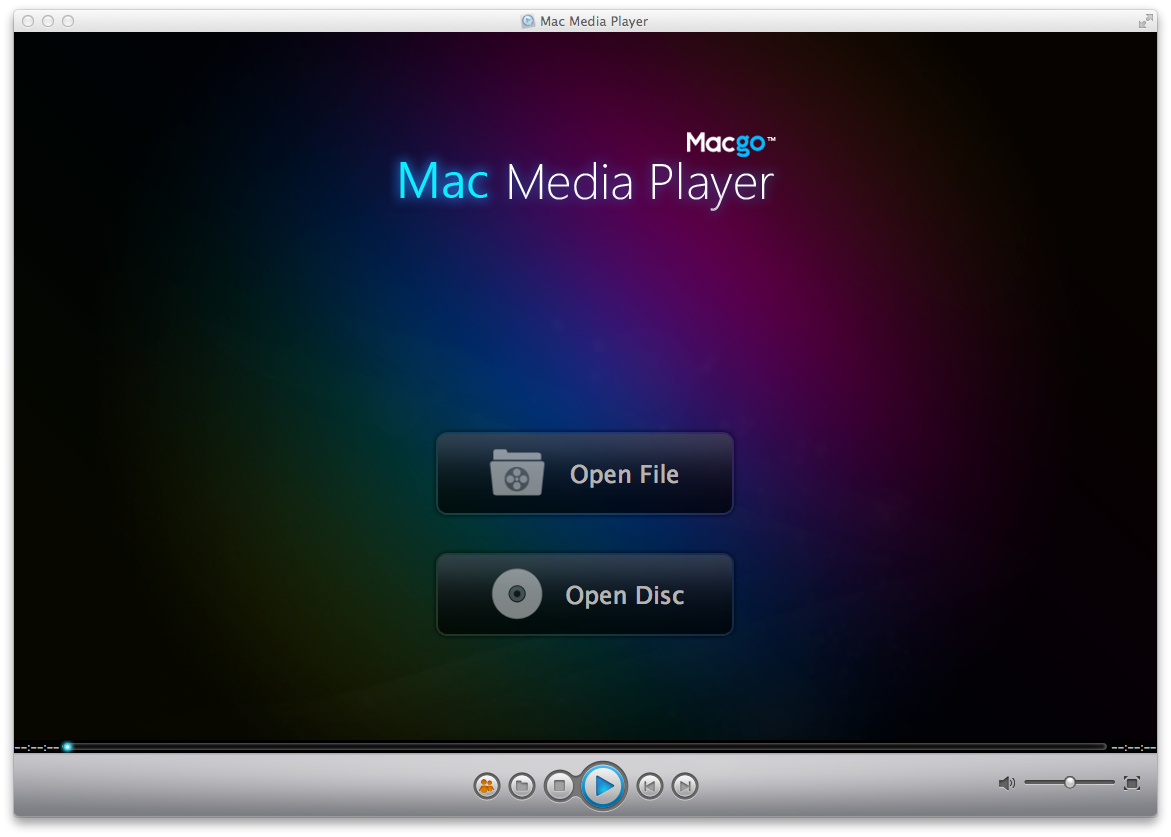Click the Open Disc button

tap(585, 594)
